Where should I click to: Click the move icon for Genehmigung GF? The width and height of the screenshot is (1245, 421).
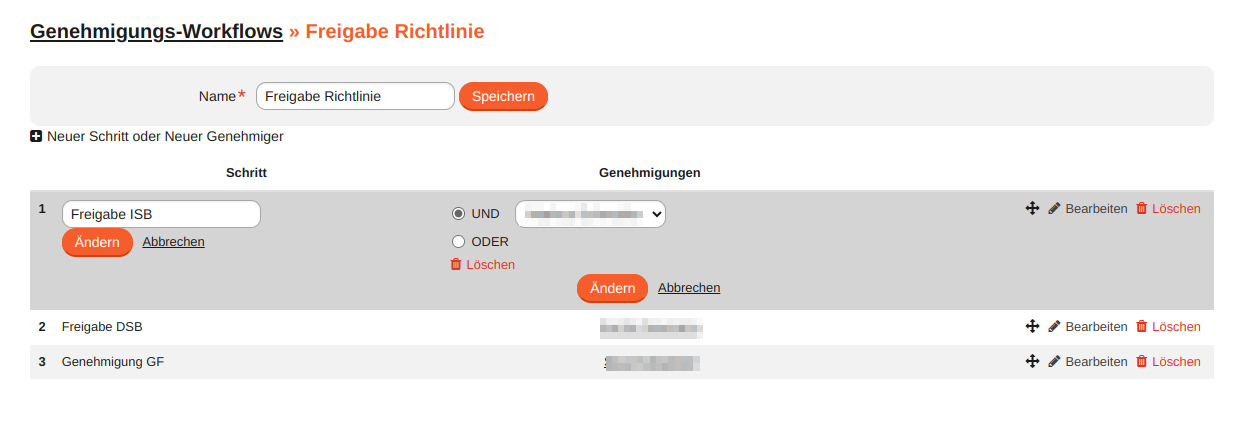pyautogui.click(x=1033, y=362)
